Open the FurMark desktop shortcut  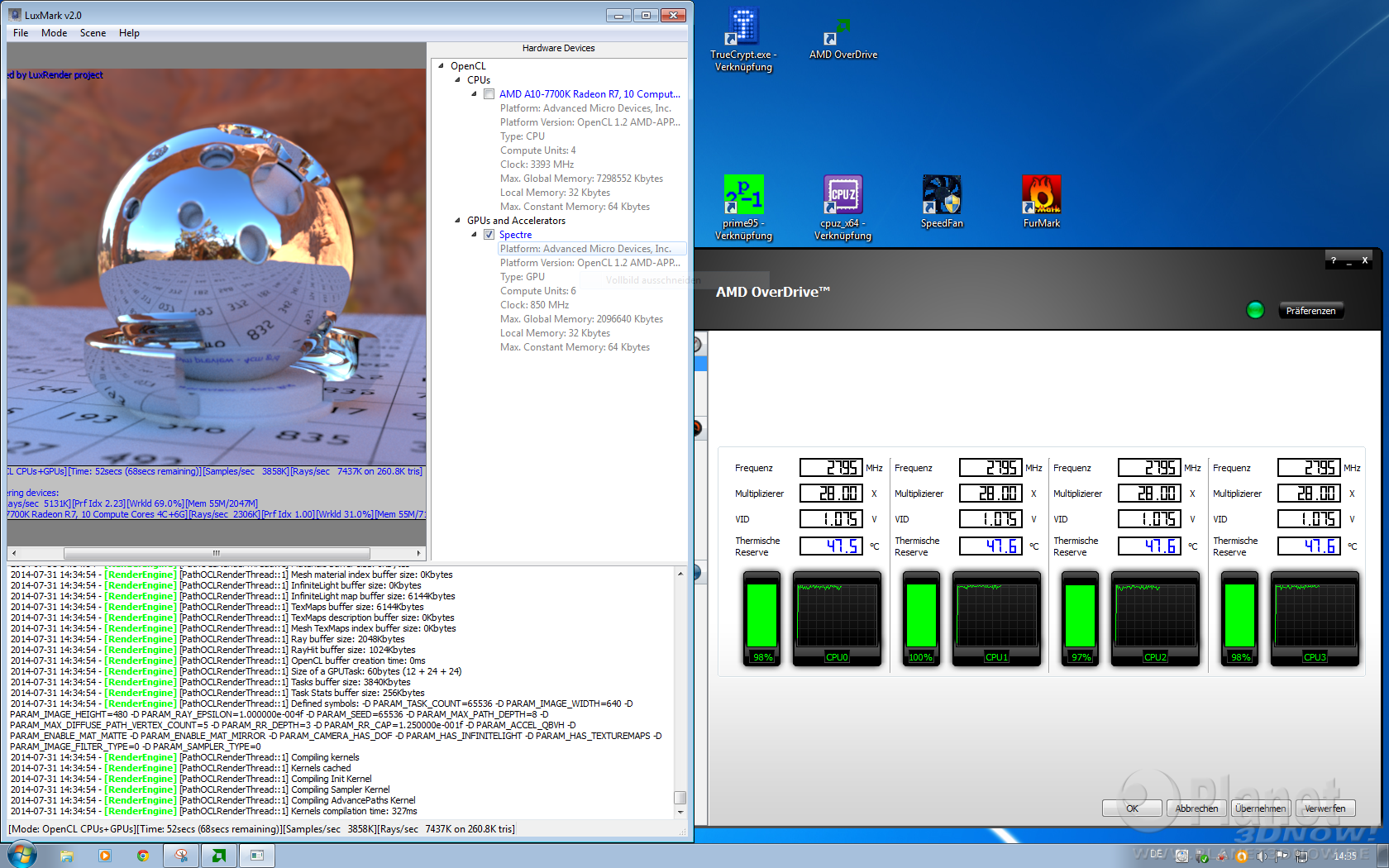(1041, 201)
